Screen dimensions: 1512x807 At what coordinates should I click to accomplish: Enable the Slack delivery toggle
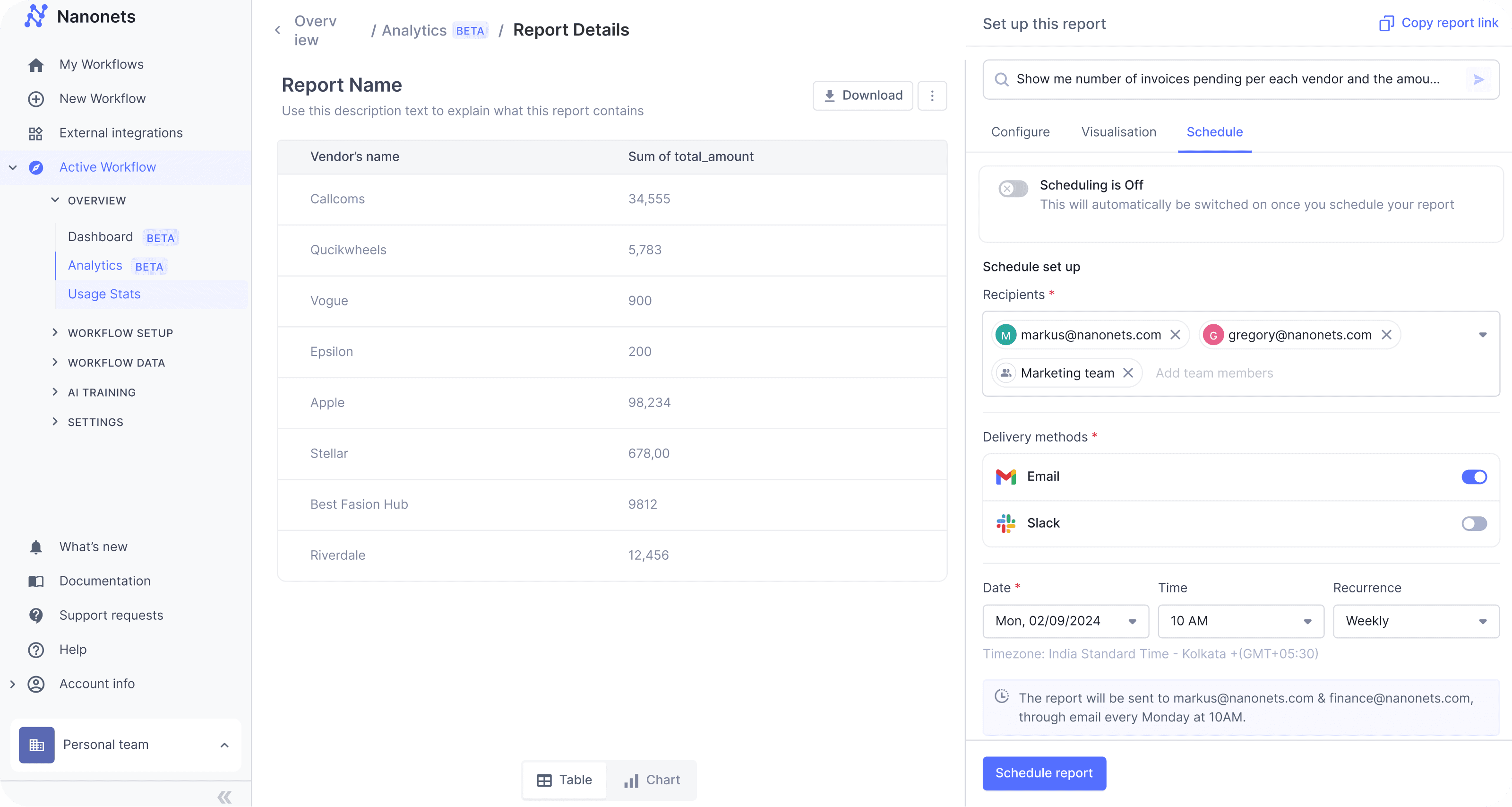(1473, 523)
